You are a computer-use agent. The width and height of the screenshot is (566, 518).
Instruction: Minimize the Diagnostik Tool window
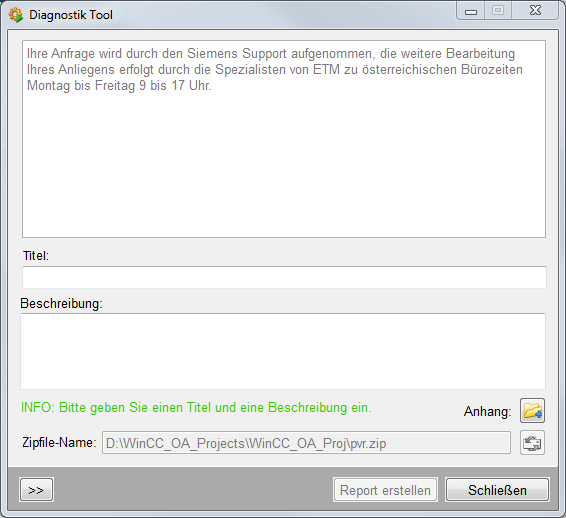click(x=471, y=11)
